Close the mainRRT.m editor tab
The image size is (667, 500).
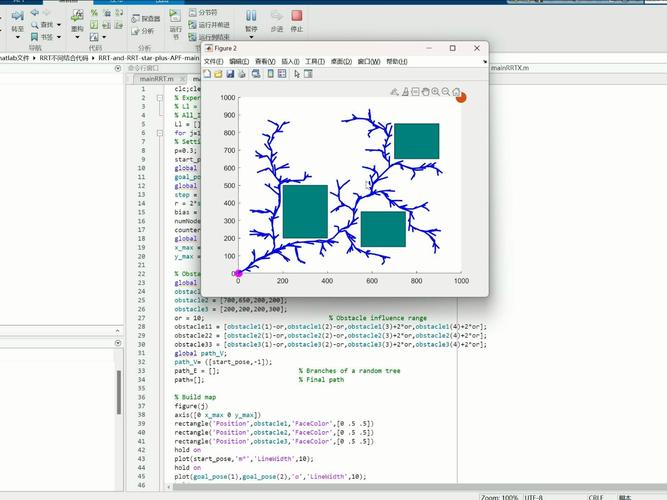[x=182, y=79]
